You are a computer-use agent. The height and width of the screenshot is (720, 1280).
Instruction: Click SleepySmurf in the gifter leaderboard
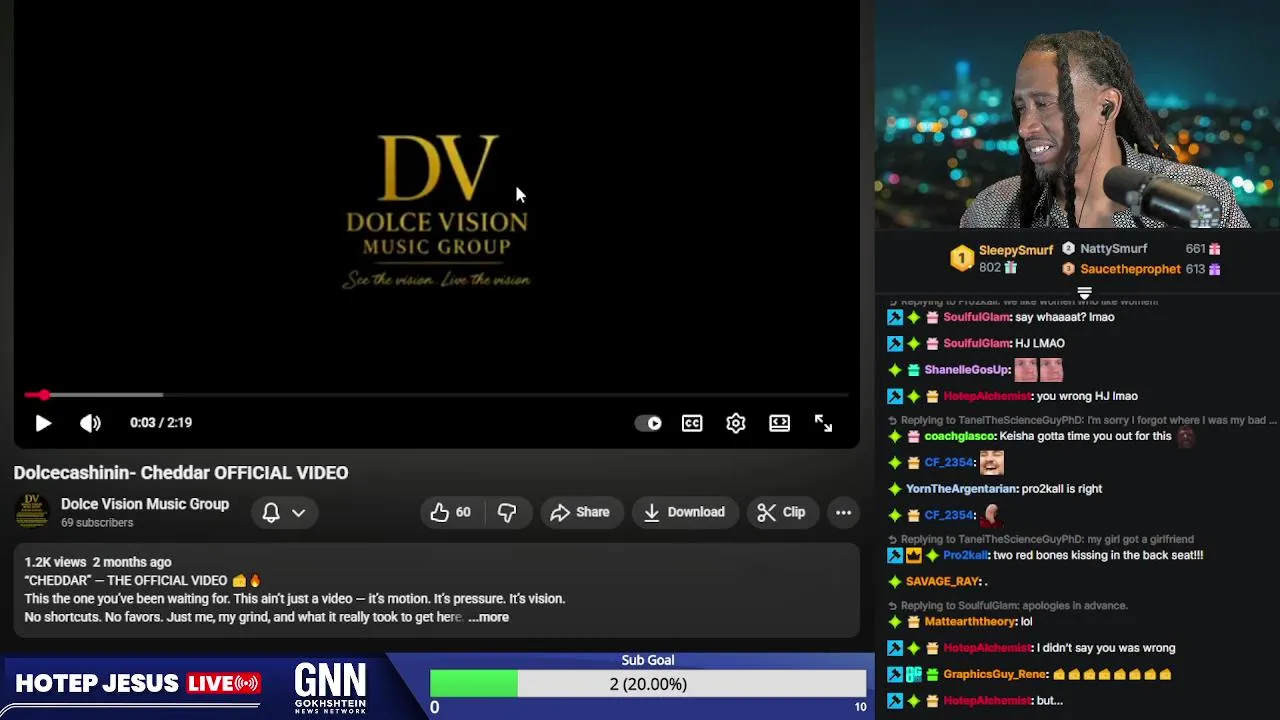click(1015, 250)
